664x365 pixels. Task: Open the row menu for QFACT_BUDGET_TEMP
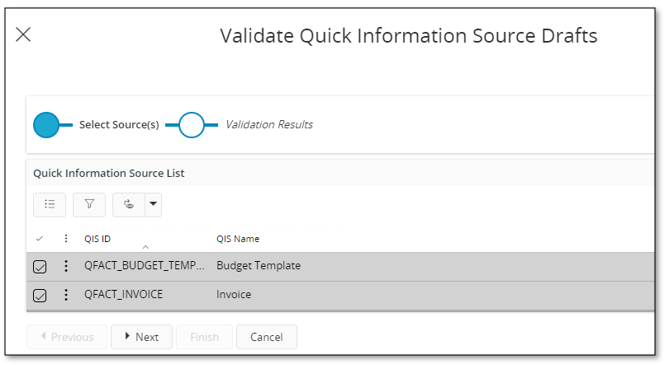click(x=66, y=266)
